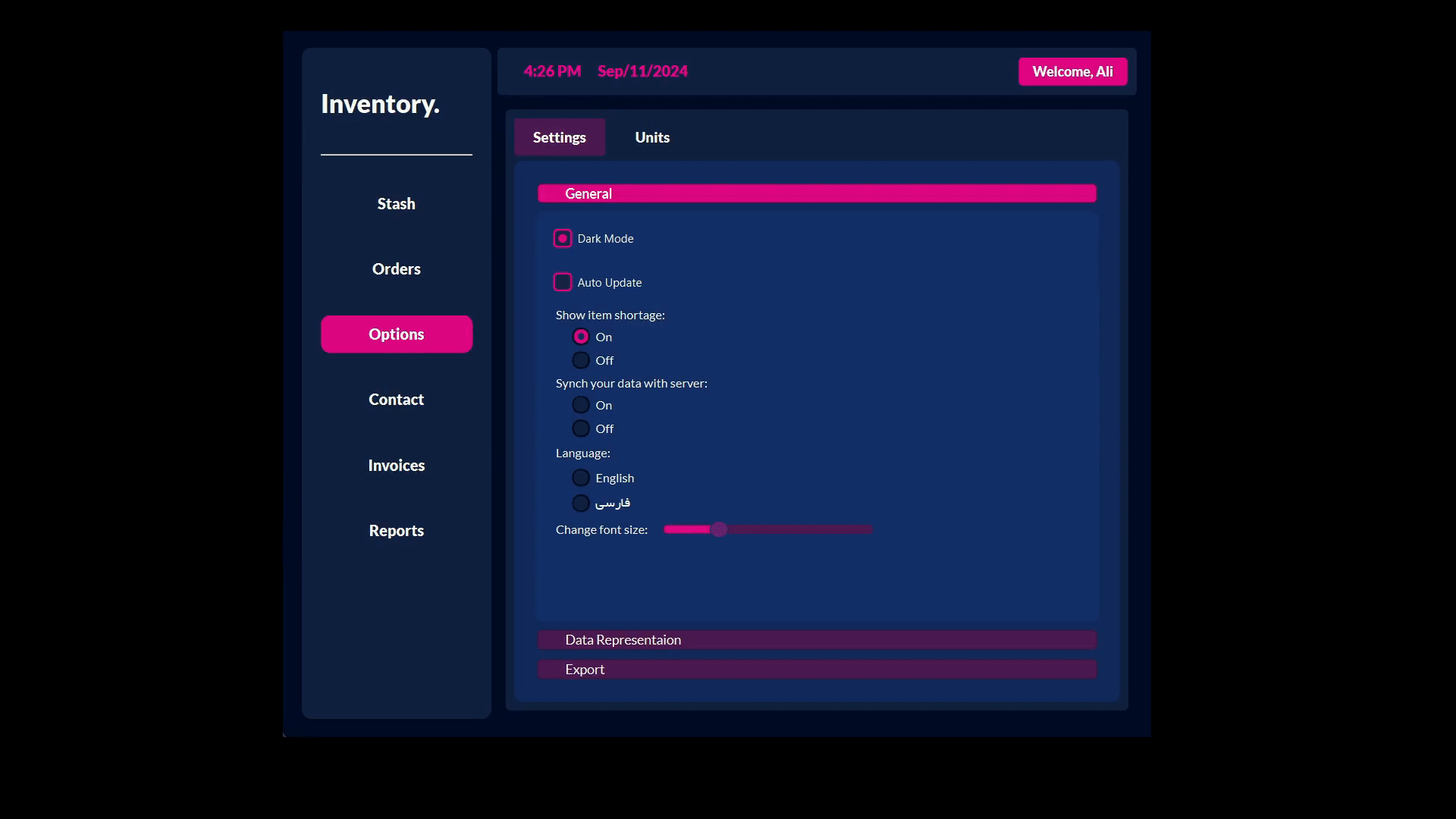Select Off for Show item shortage

point(581,360)
